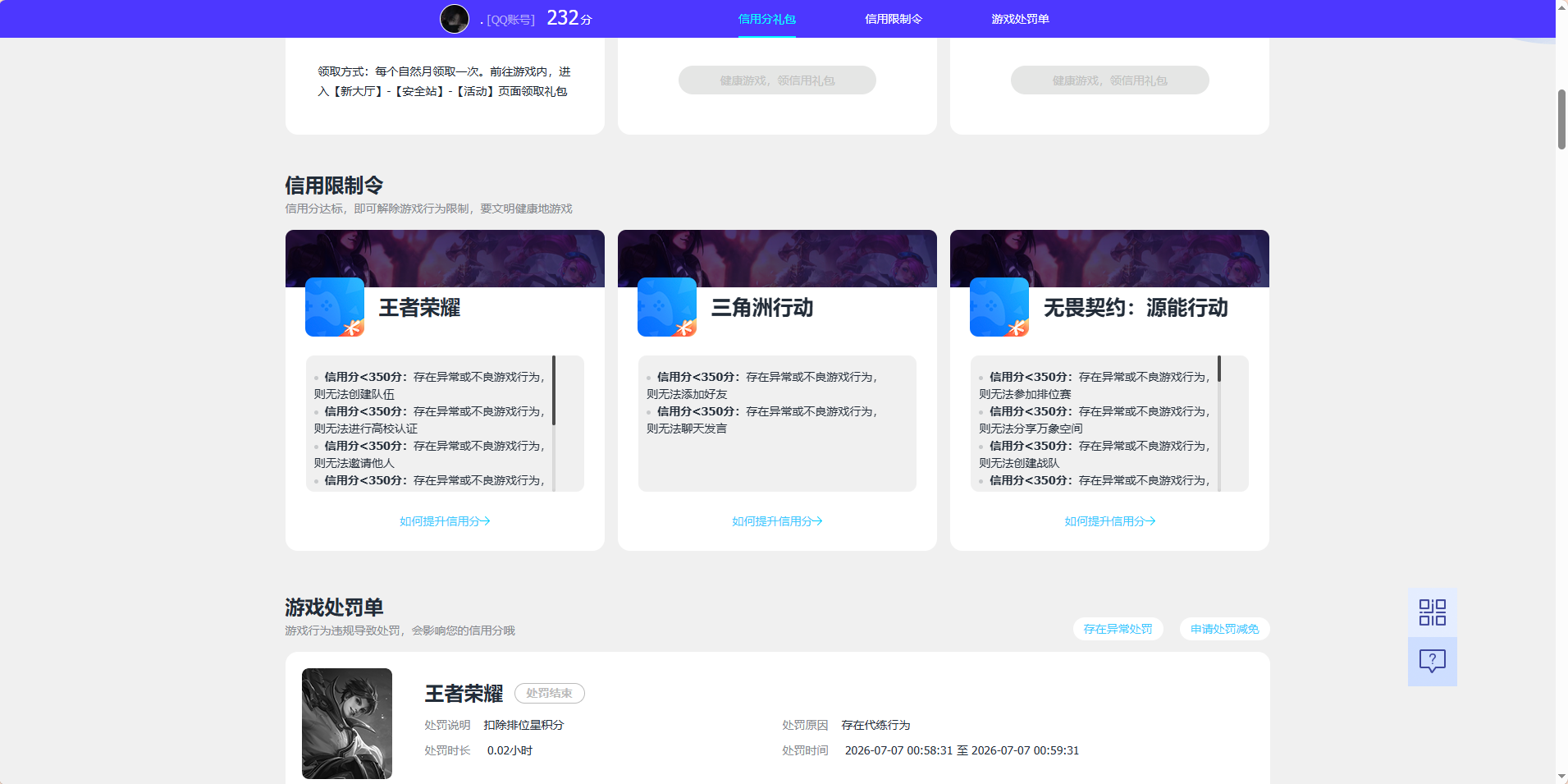Click the penalty time range 2026-07-07
The image size is (1568, 784).
coord(962,750)
